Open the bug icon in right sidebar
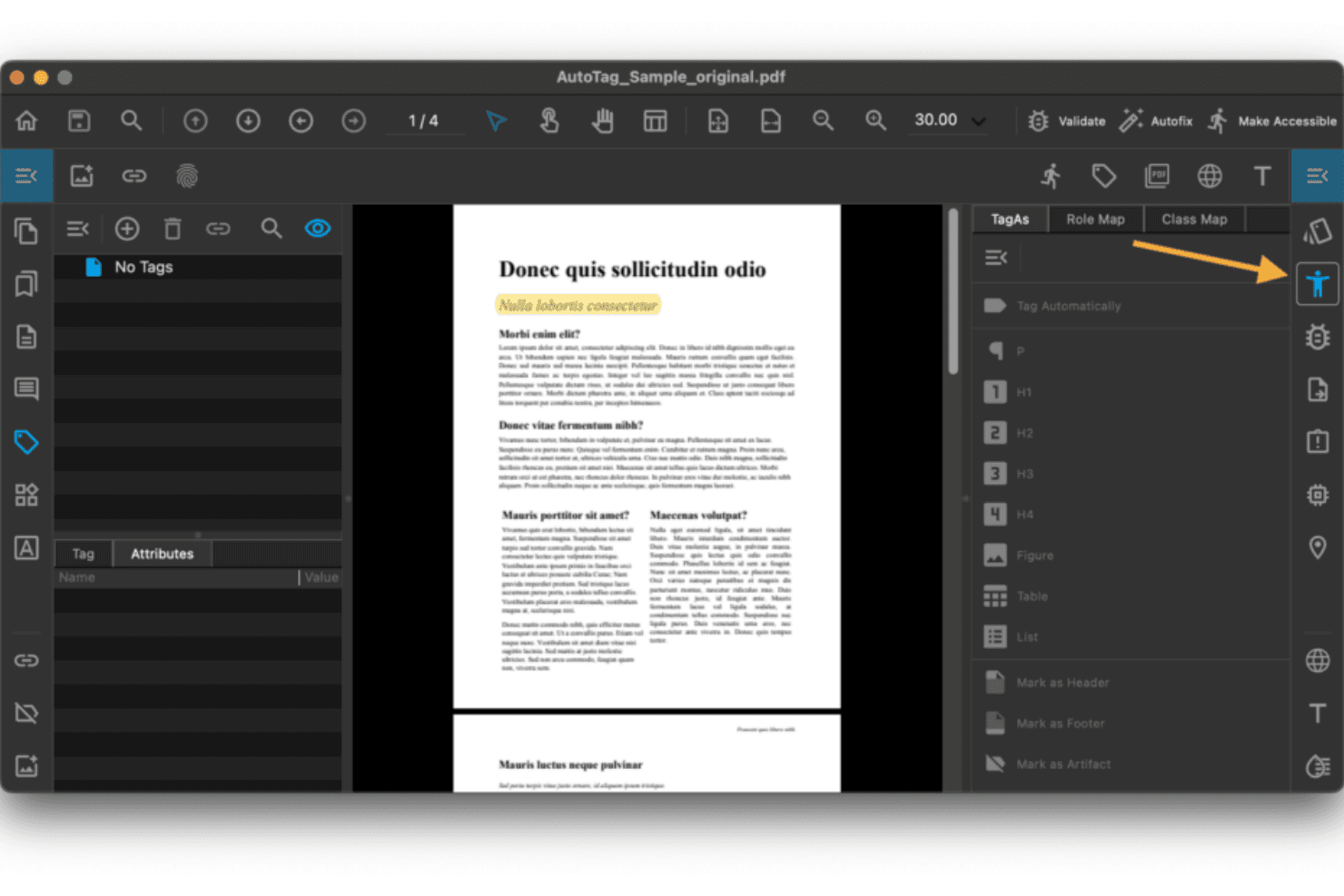This screenshot has height=896, width=1344. tap(1317, 337)
